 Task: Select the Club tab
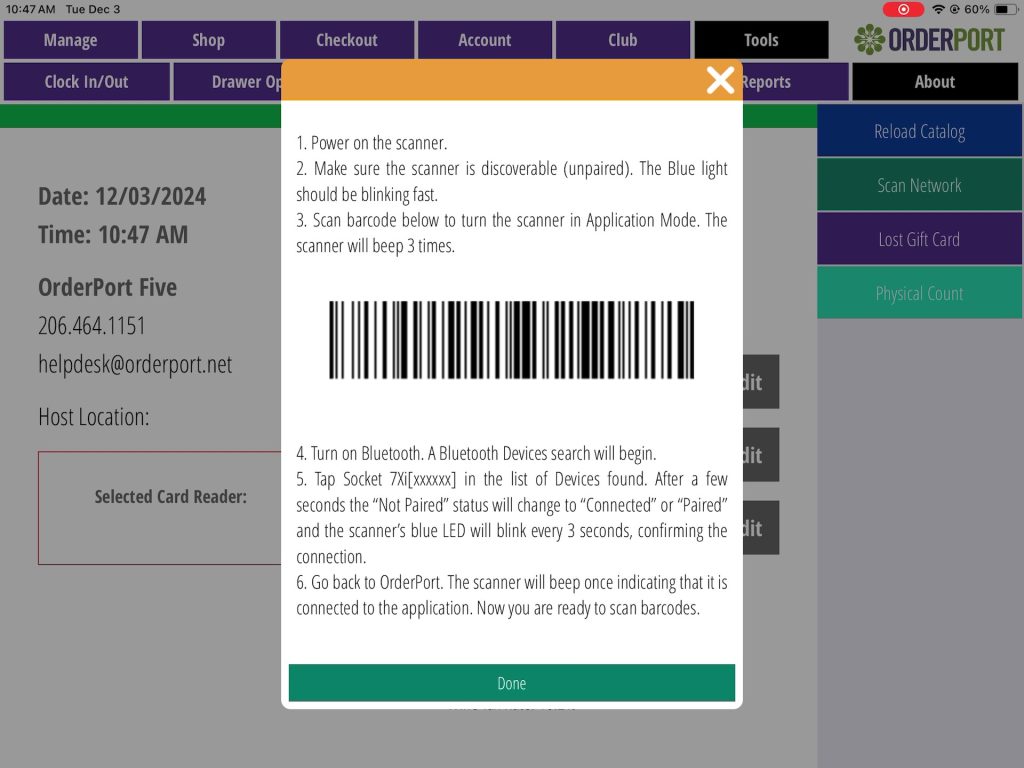622,40
